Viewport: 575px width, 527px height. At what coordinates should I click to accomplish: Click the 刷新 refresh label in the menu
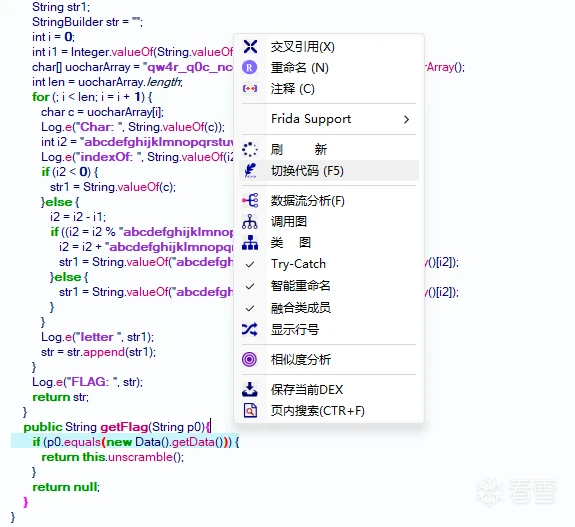(x=299, y=150)
